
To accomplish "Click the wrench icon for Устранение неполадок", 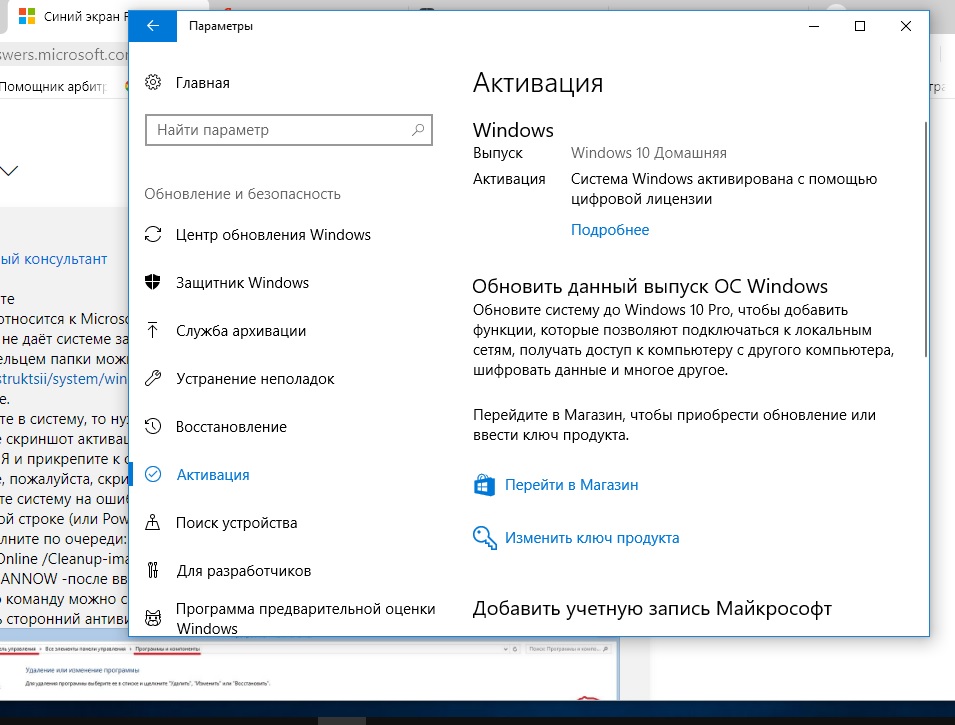I will [153, 378].
